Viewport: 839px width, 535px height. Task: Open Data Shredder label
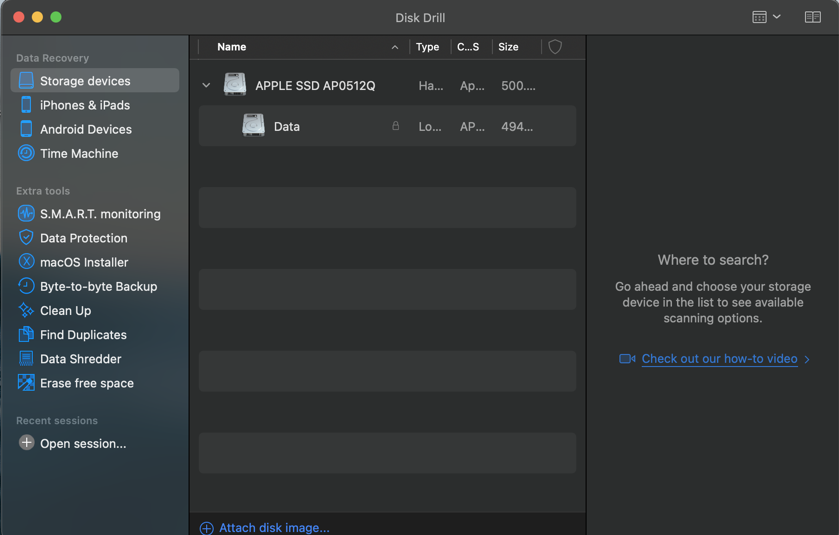pyautogui.click(x=80, y=359)
